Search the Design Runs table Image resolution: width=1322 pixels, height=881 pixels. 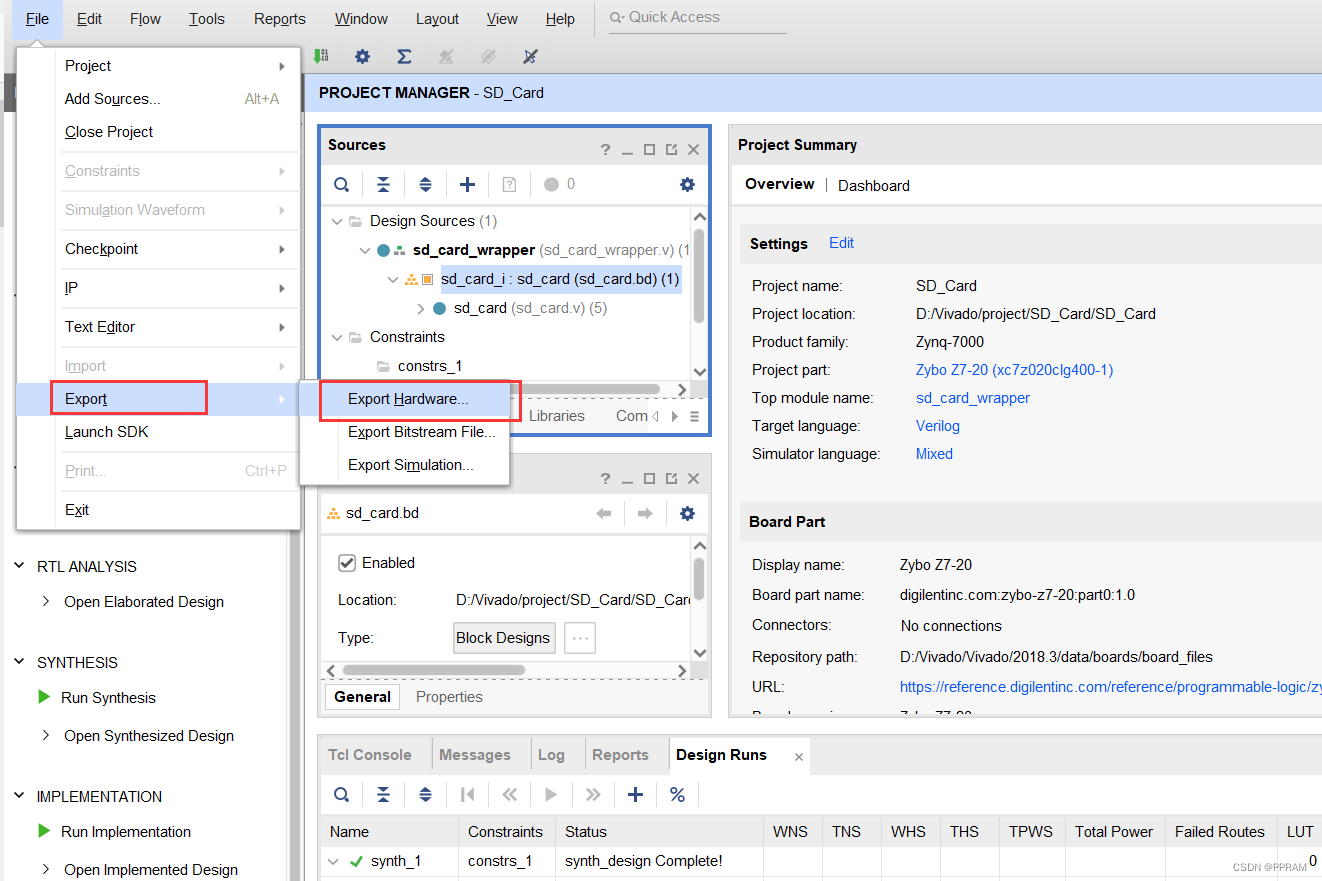[x=342, y=795]
